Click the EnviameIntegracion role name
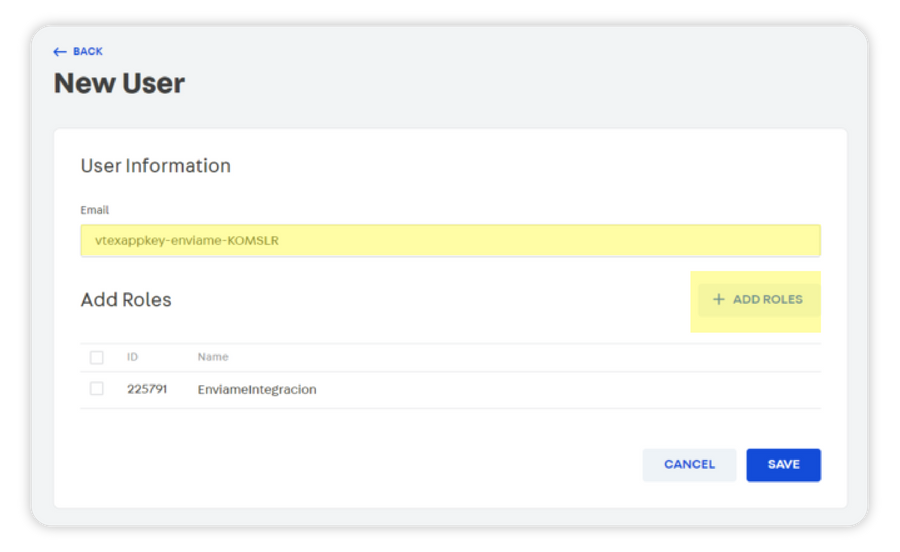This screenshot has width=900, height=552. pyautogui.click(x=257, y=389)
